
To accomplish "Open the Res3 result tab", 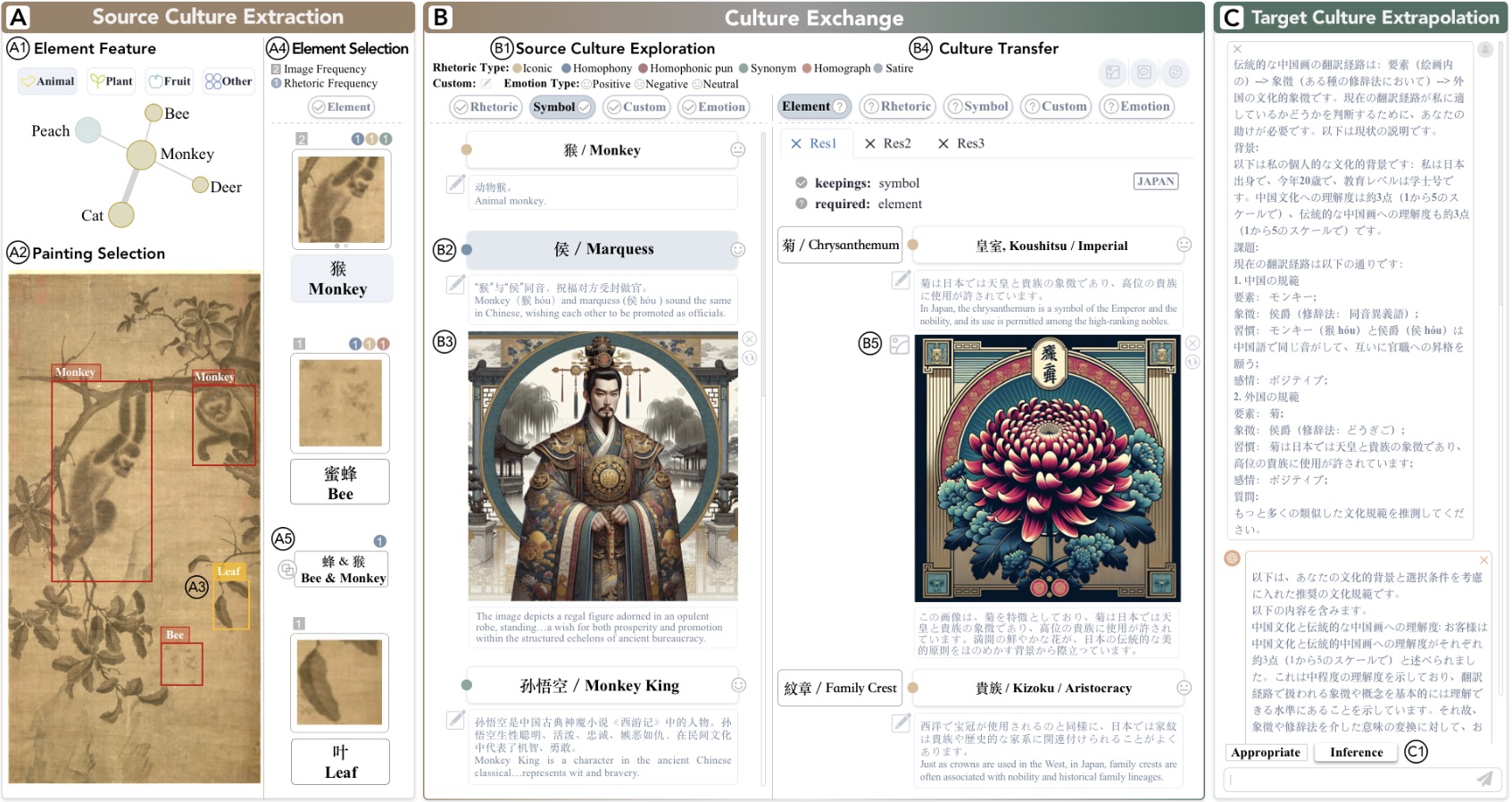I will tap(961, 144).
